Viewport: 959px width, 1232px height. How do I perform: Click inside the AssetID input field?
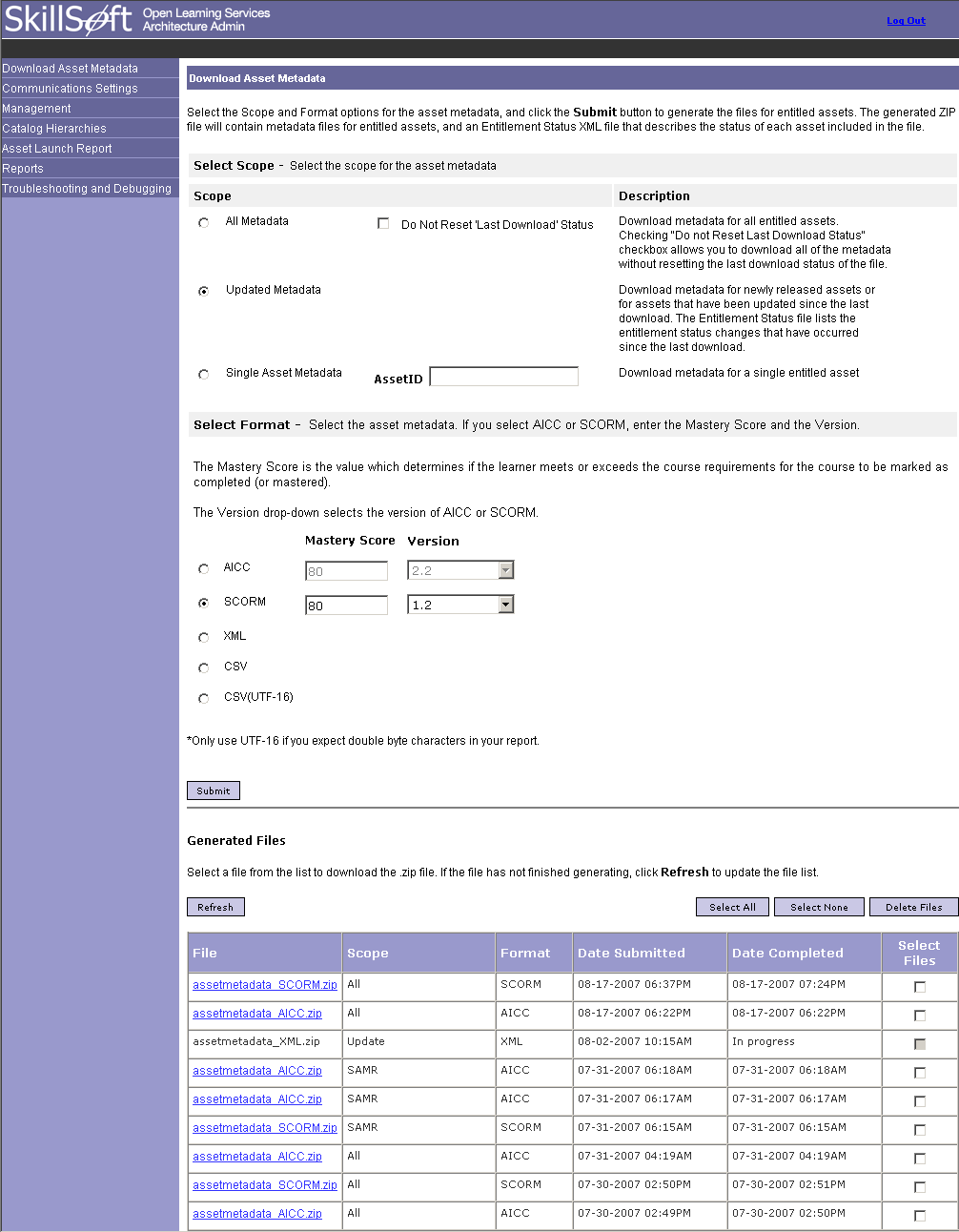(x=503, y=376)
